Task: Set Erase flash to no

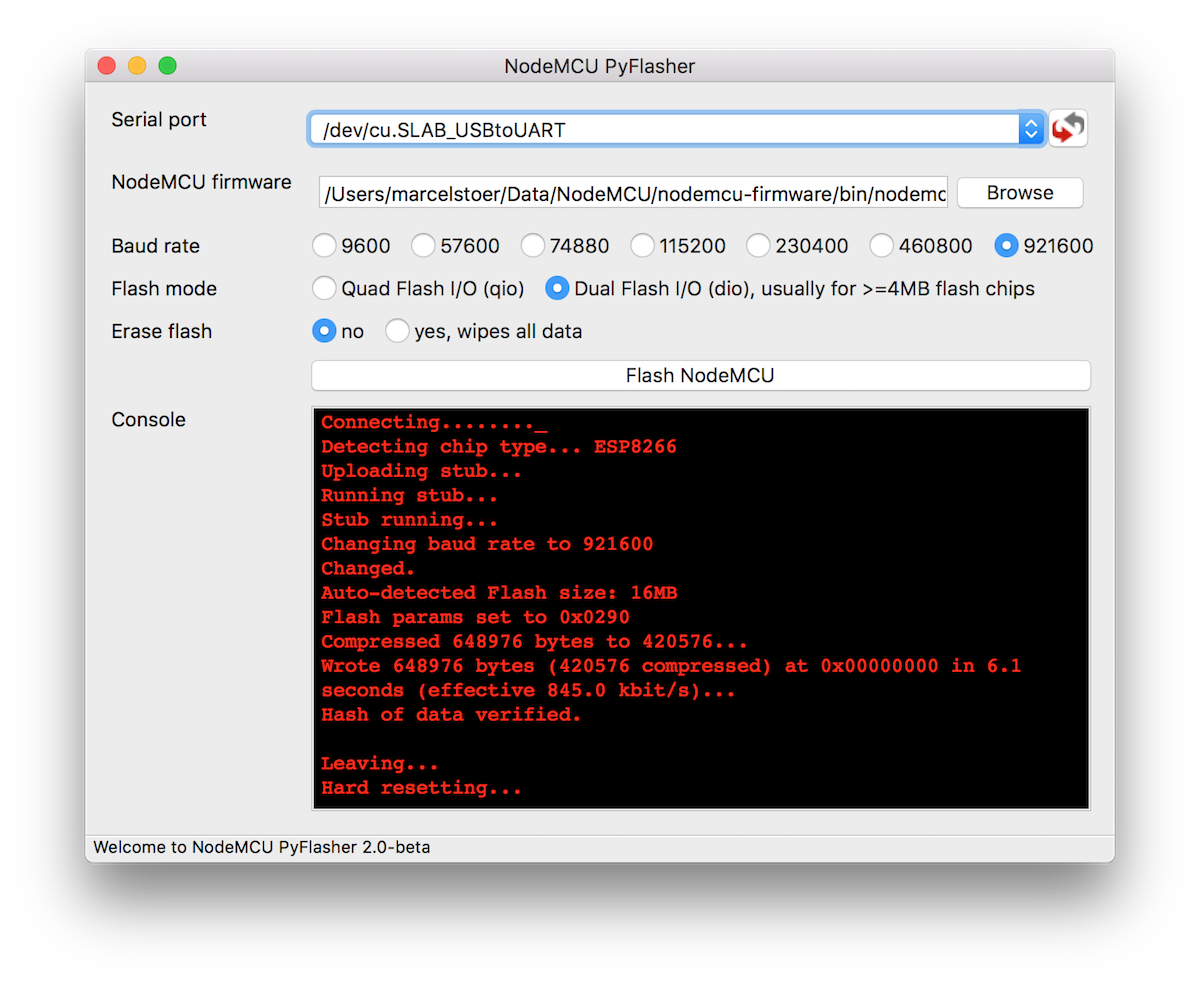Action: click(325, 331)
